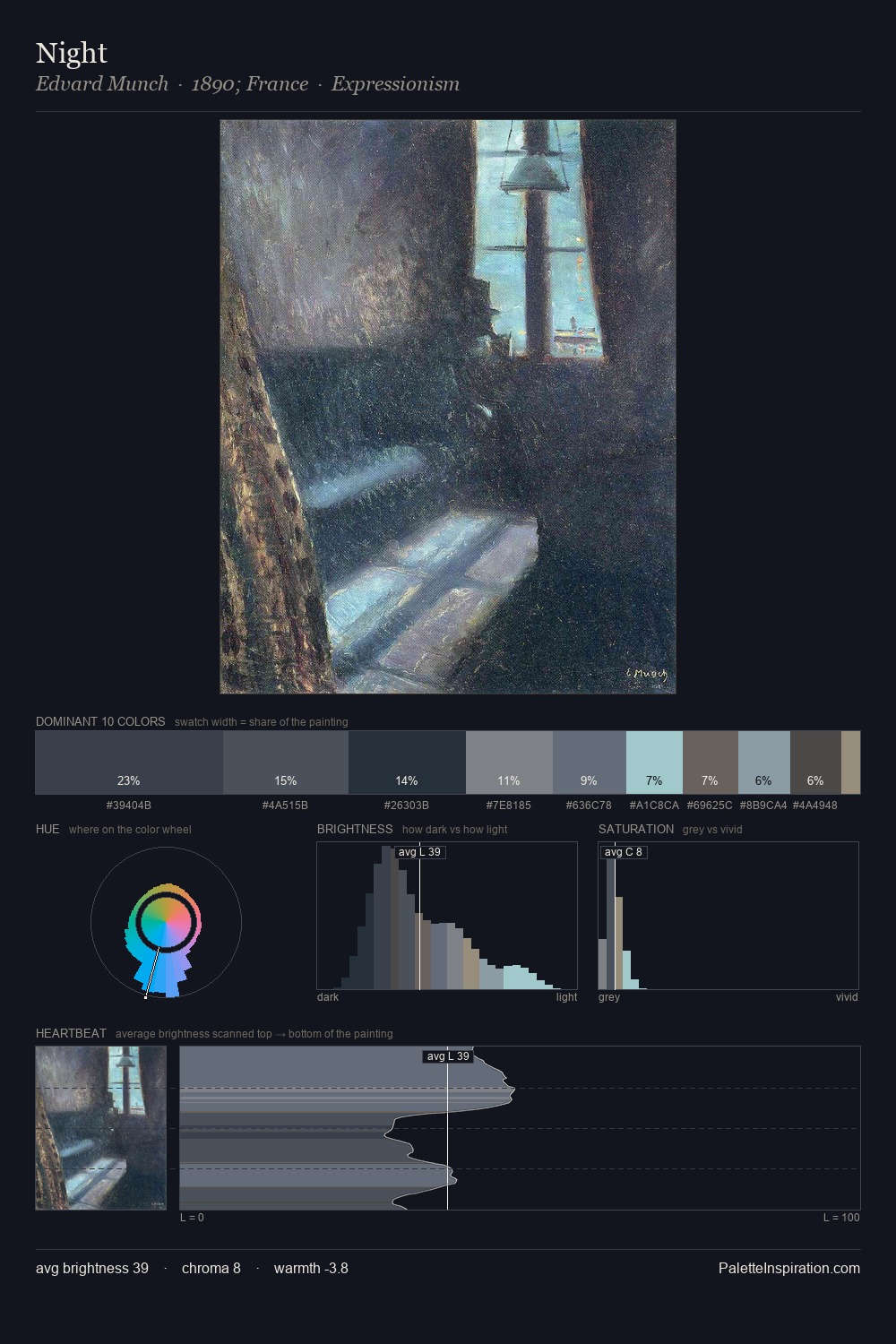Click the 'Night' title text

click(x=72, y=53)
